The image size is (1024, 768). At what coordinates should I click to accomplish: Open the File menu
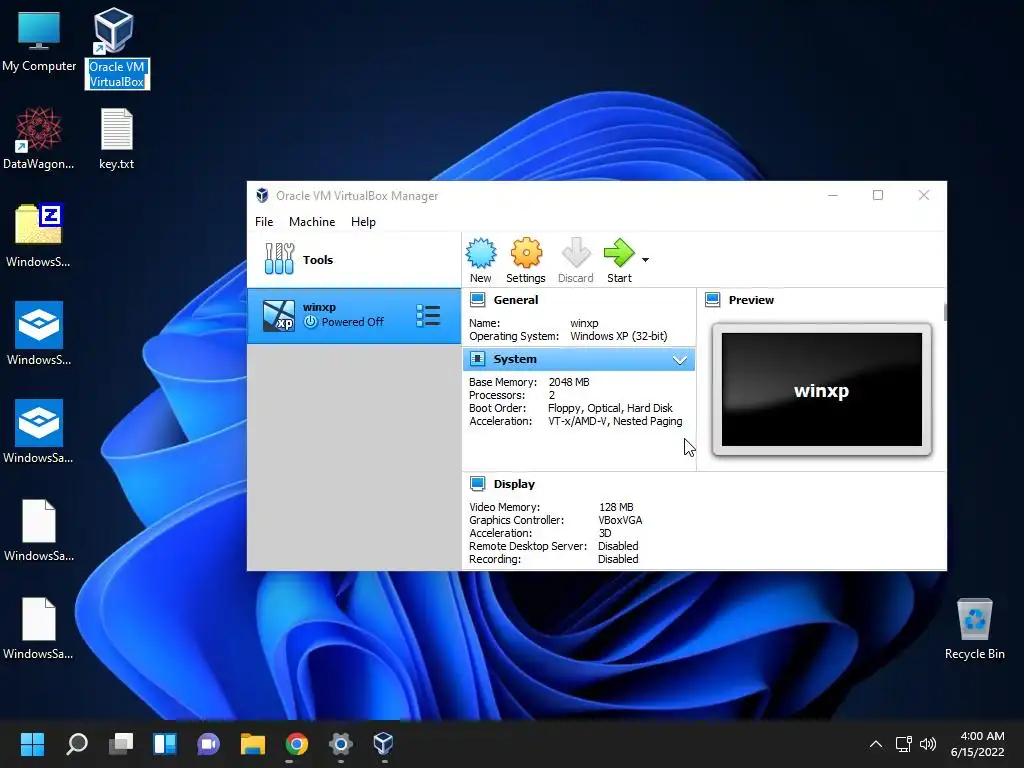tap(264, 222)
